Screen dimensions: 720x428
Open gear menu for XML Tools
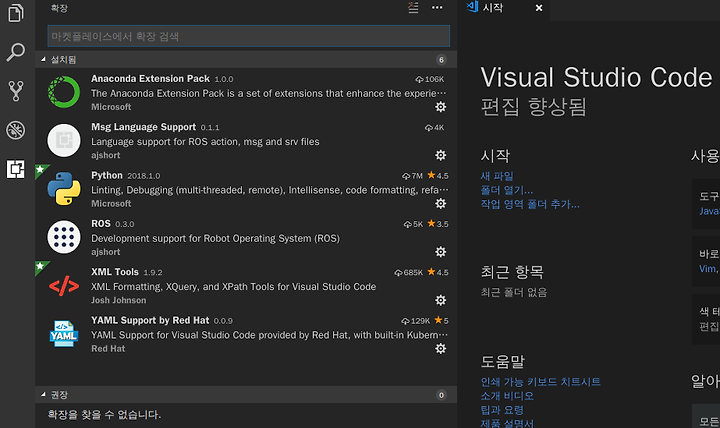click(440, 300)
